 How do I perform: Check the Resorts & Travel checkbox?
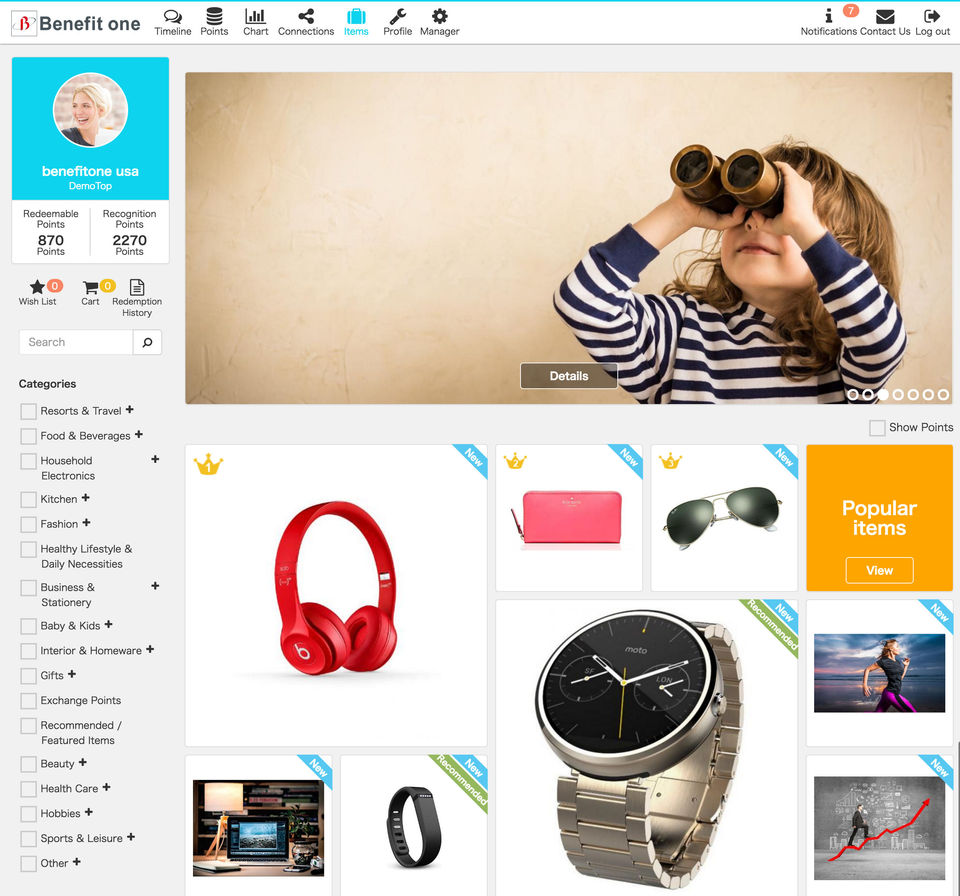click(28, 412)
